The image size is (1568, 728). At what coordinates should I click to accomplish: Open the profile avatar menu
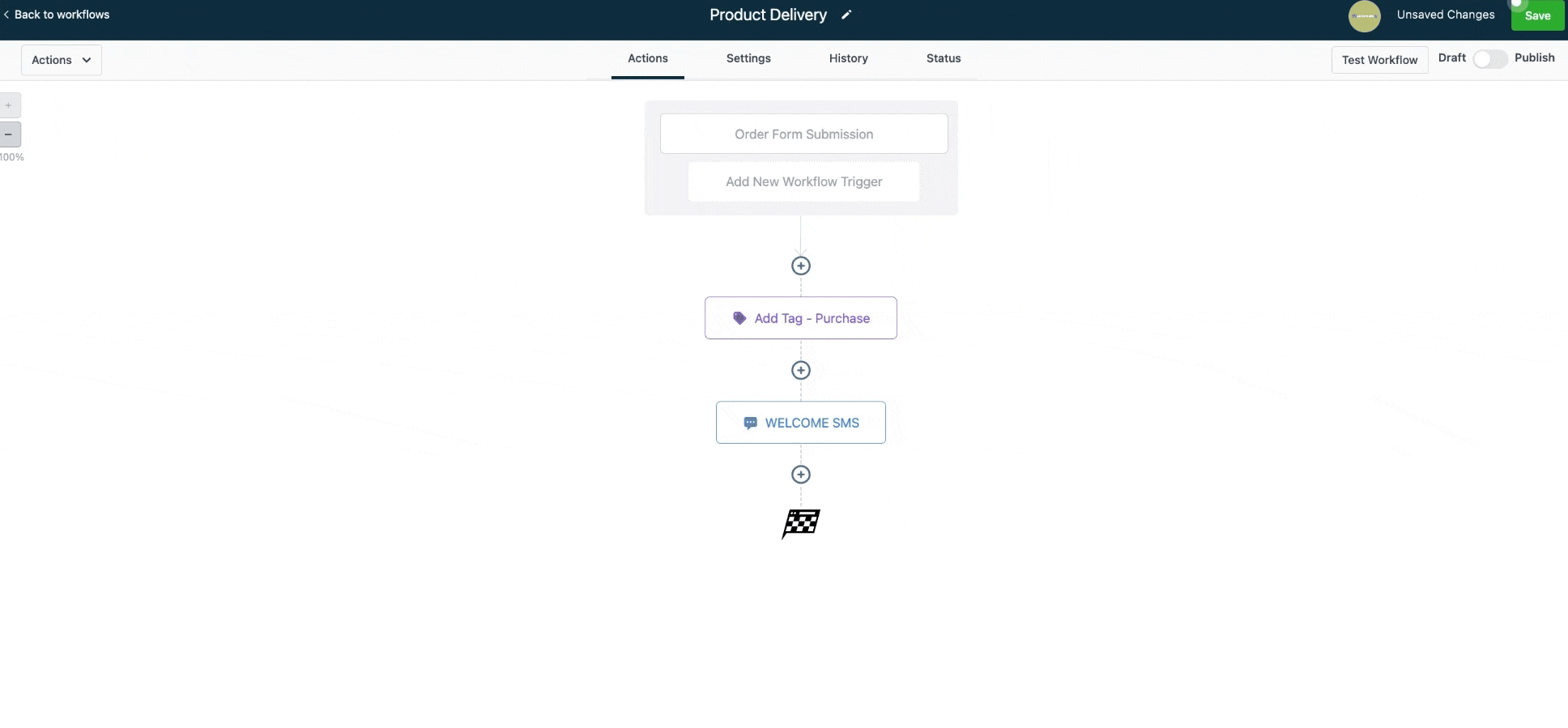click(x=1364, y=16)
